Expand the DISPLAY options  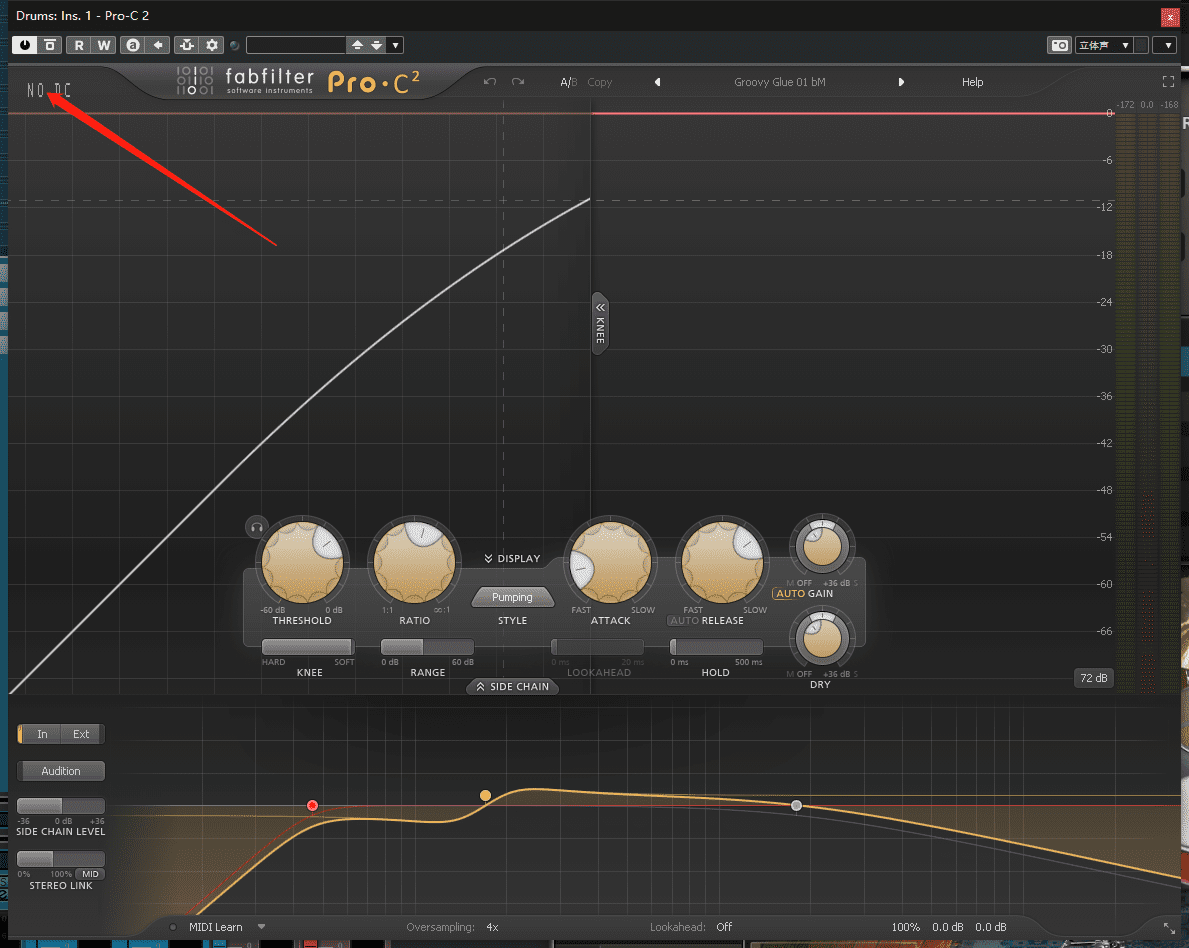tap(512, 558)
